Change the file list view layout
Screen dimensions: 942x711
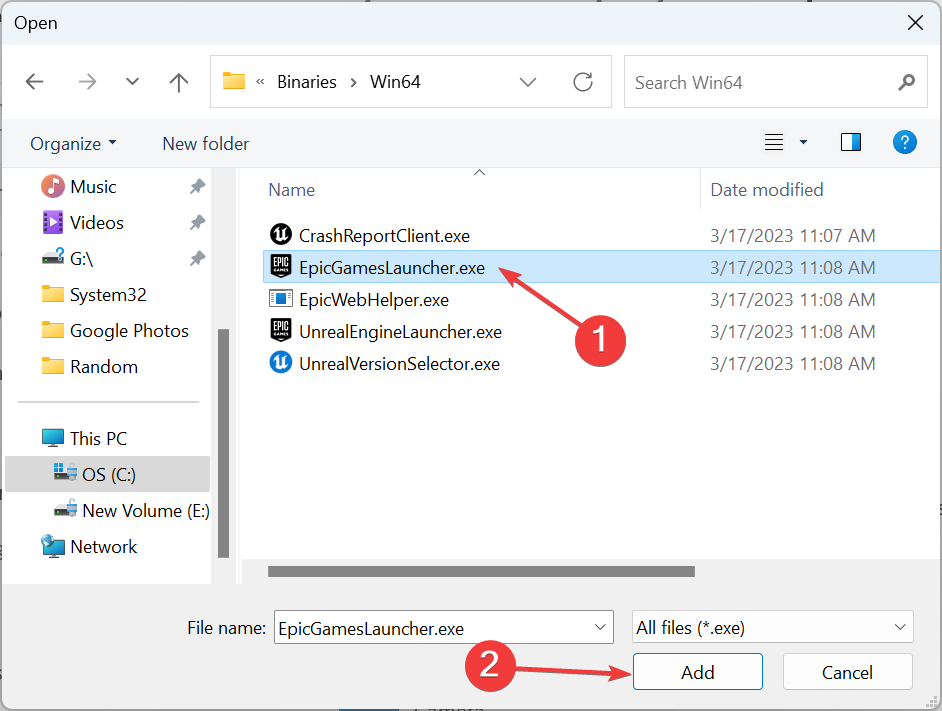pyautogui.click(x=774, y=142)
